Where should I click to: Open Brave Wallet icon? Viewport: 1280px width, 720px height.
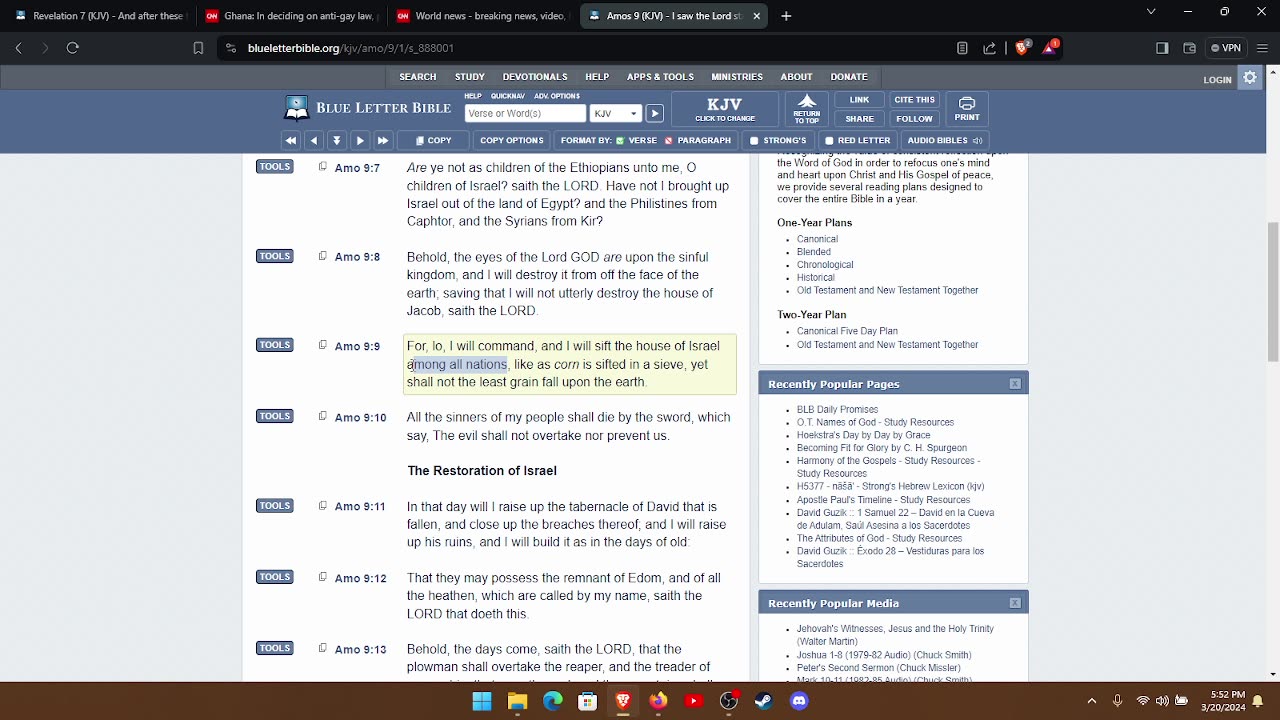pos(1189,47)
